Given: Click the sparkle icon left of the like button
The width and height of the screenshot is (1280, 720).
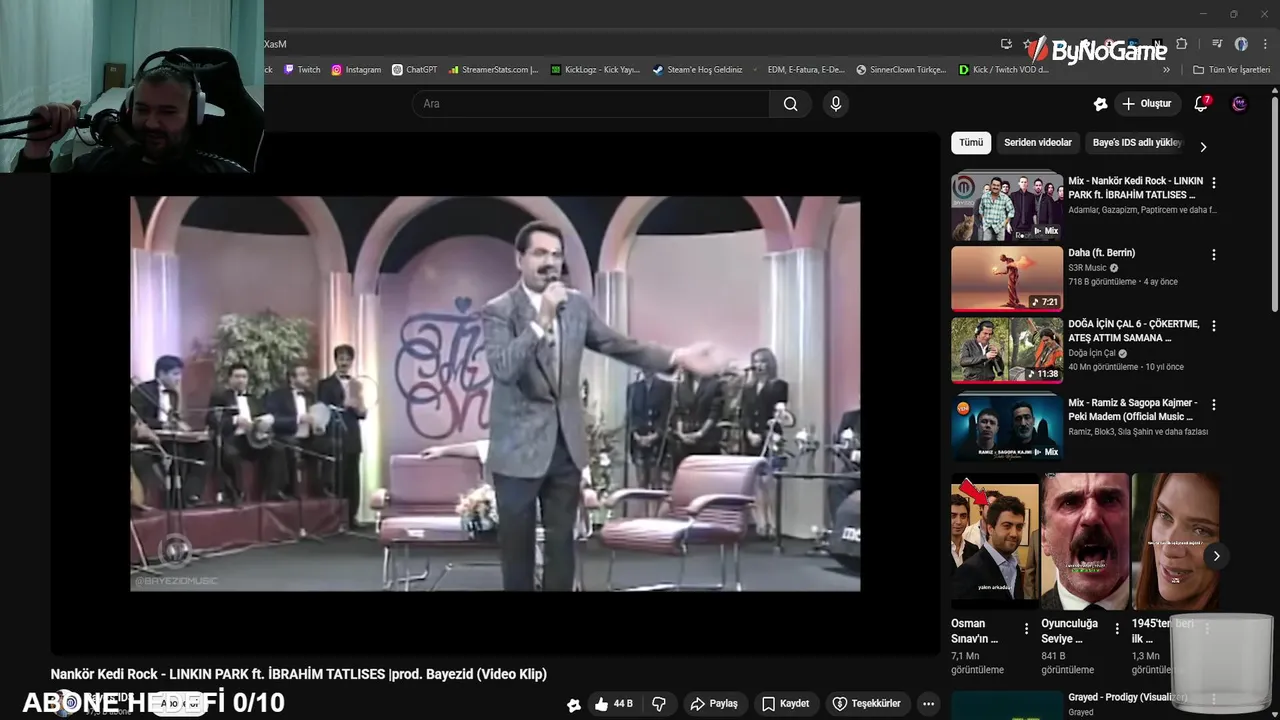Looking at the screenshot, I should pos(573,705).
